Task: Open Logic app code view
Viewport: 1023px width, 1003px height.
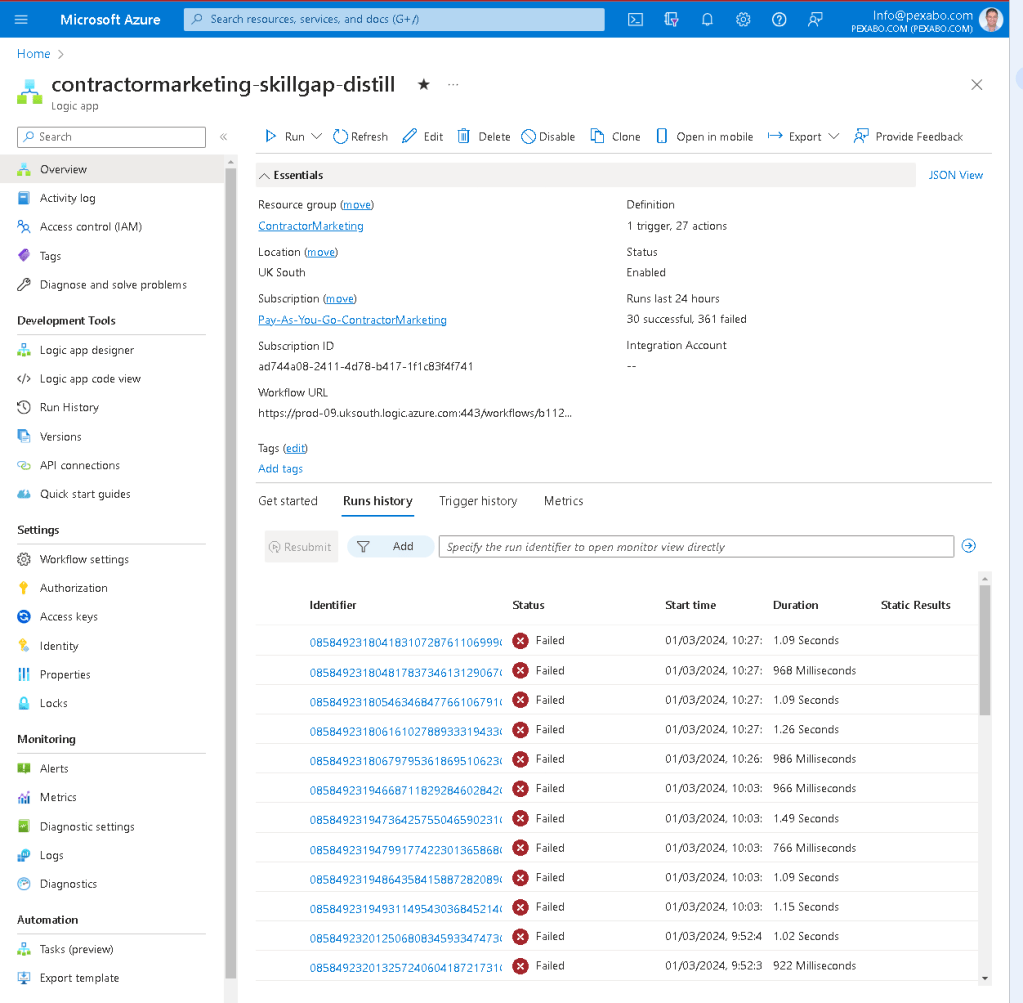Action: (90, 378)
